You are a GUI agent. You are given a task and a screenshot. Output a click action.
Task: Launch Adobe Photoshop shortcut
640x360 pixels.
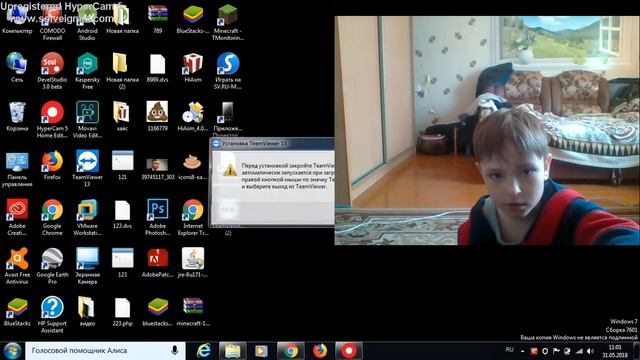(x=158, y=217)
